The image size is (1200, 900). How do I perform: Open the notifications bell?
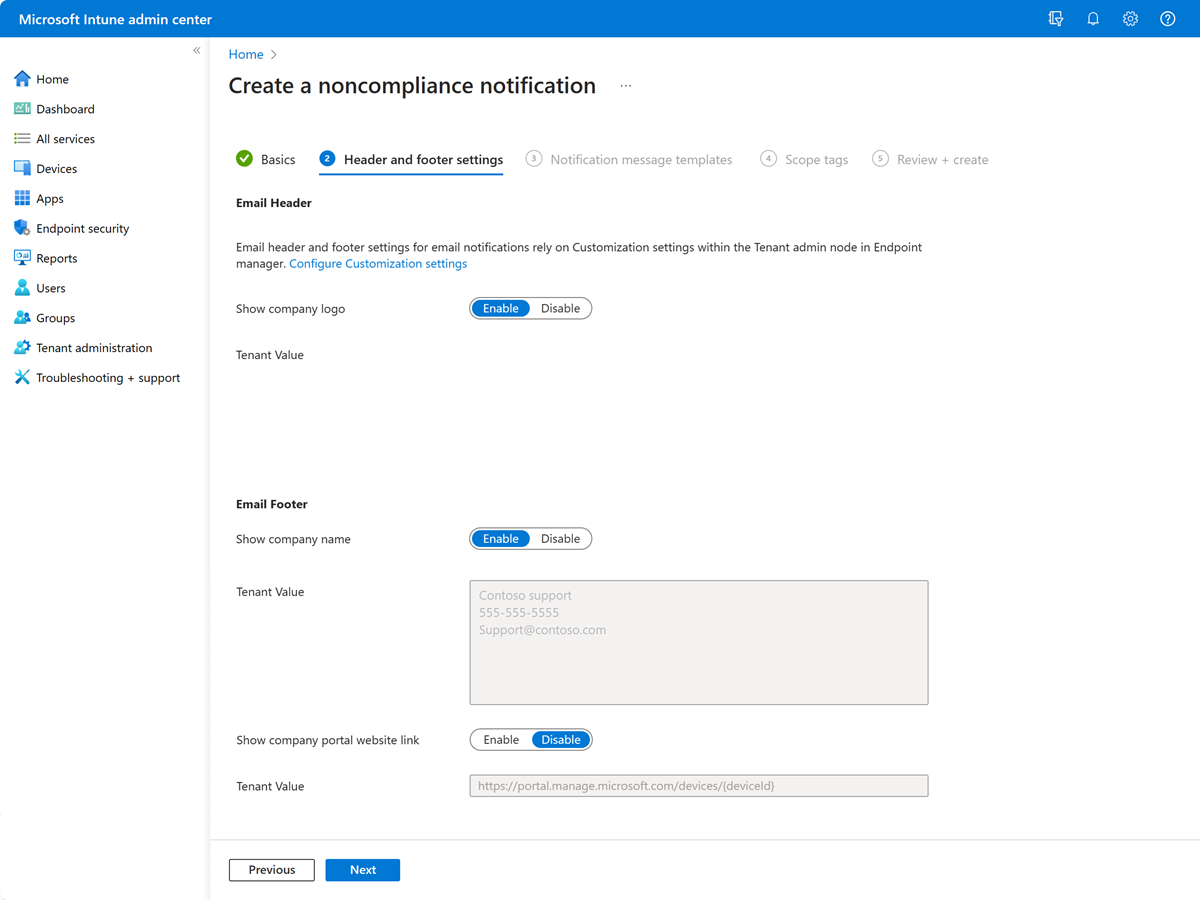click(1092, 18)
